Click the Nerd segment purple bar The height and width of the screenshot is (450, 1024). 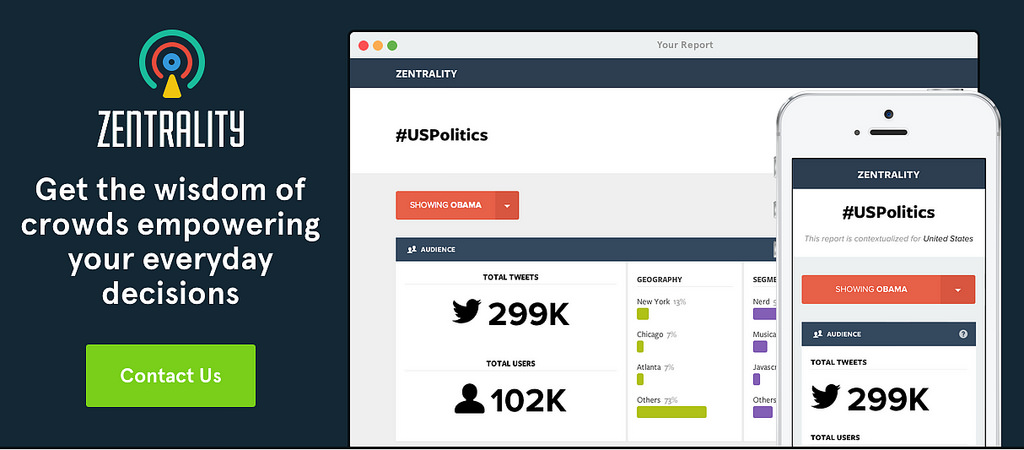coord(764,314)
